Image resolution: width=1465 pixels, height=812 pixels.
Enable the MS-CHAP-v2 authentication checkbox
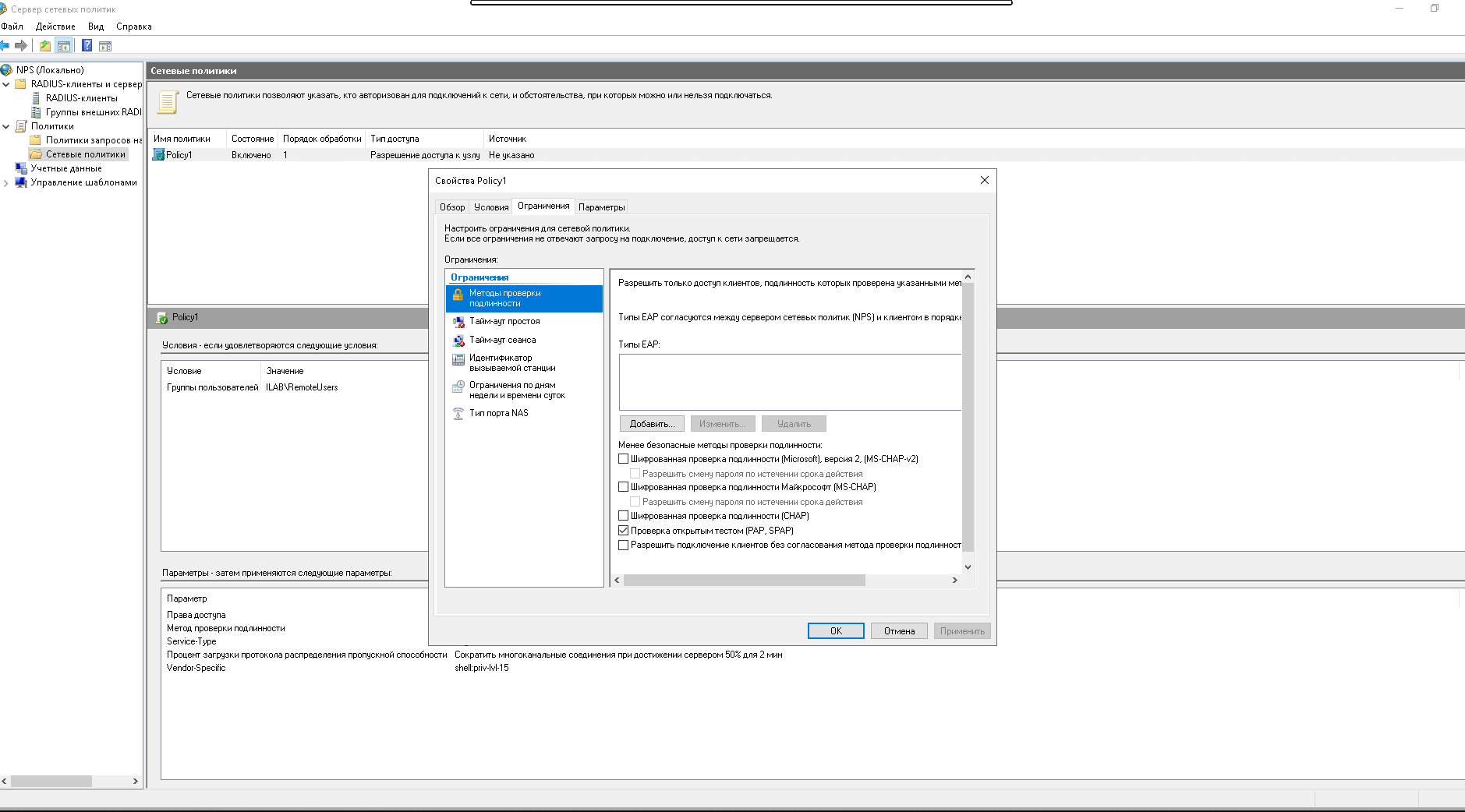pyautogui.click(x=624, y=459)
